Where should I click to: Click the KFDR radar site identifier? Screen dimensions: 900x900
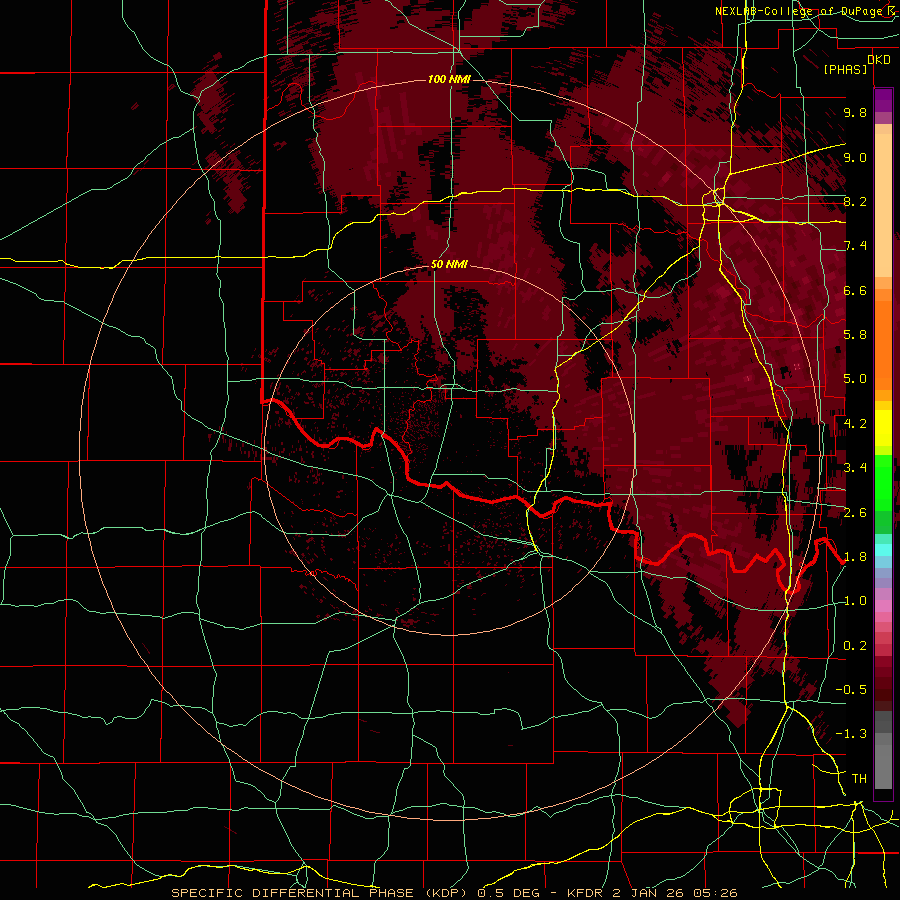click(585, 893)
